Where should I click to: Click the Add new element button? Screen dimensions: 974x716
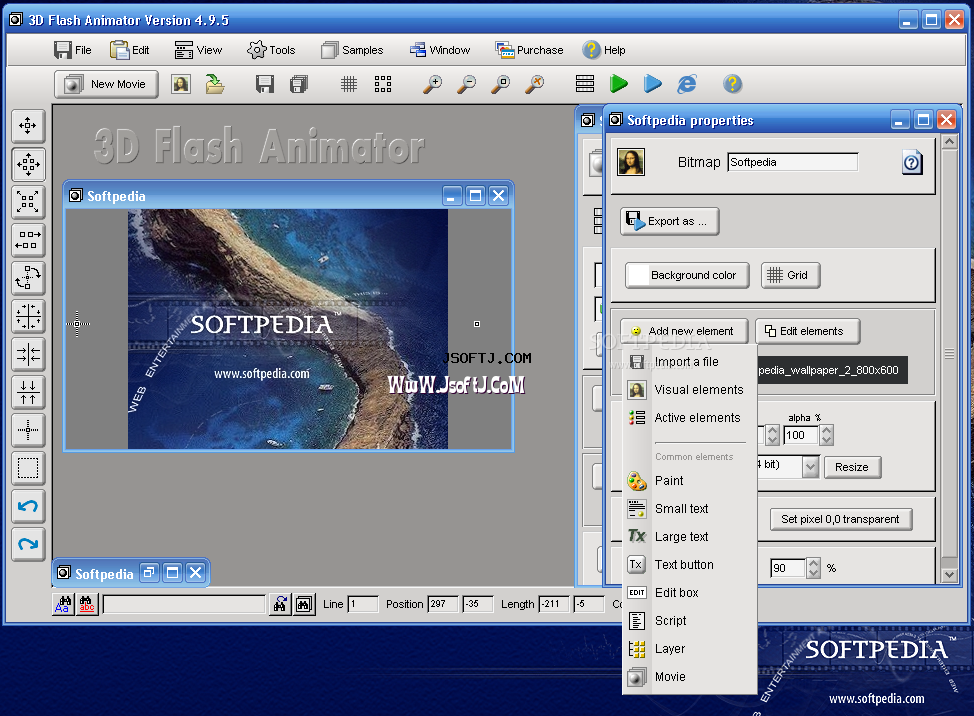point(683,332)
